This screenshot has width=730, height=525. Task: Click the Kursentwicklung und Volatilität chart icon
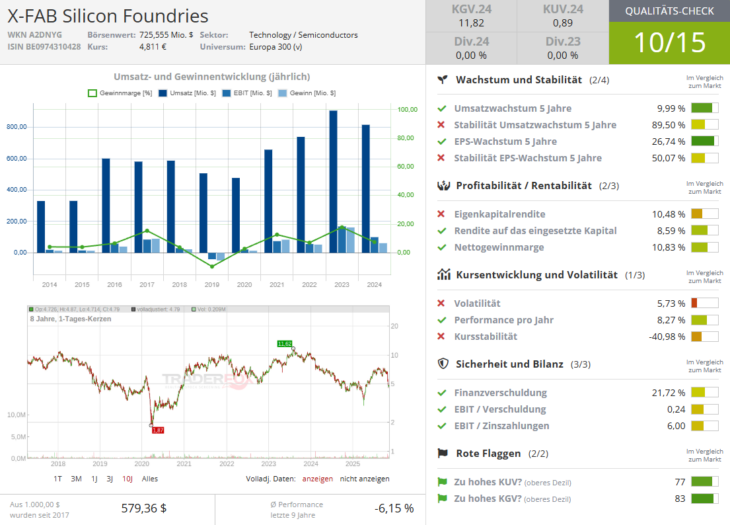point(442,274)
